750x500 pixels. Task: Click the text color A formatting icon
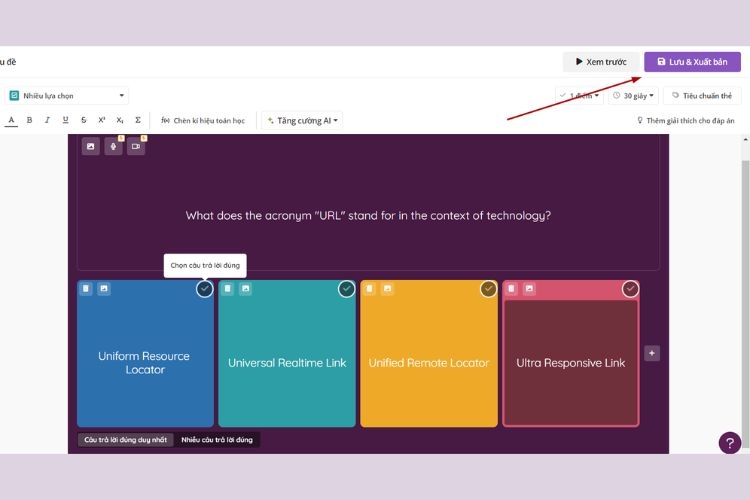[11, 120]
